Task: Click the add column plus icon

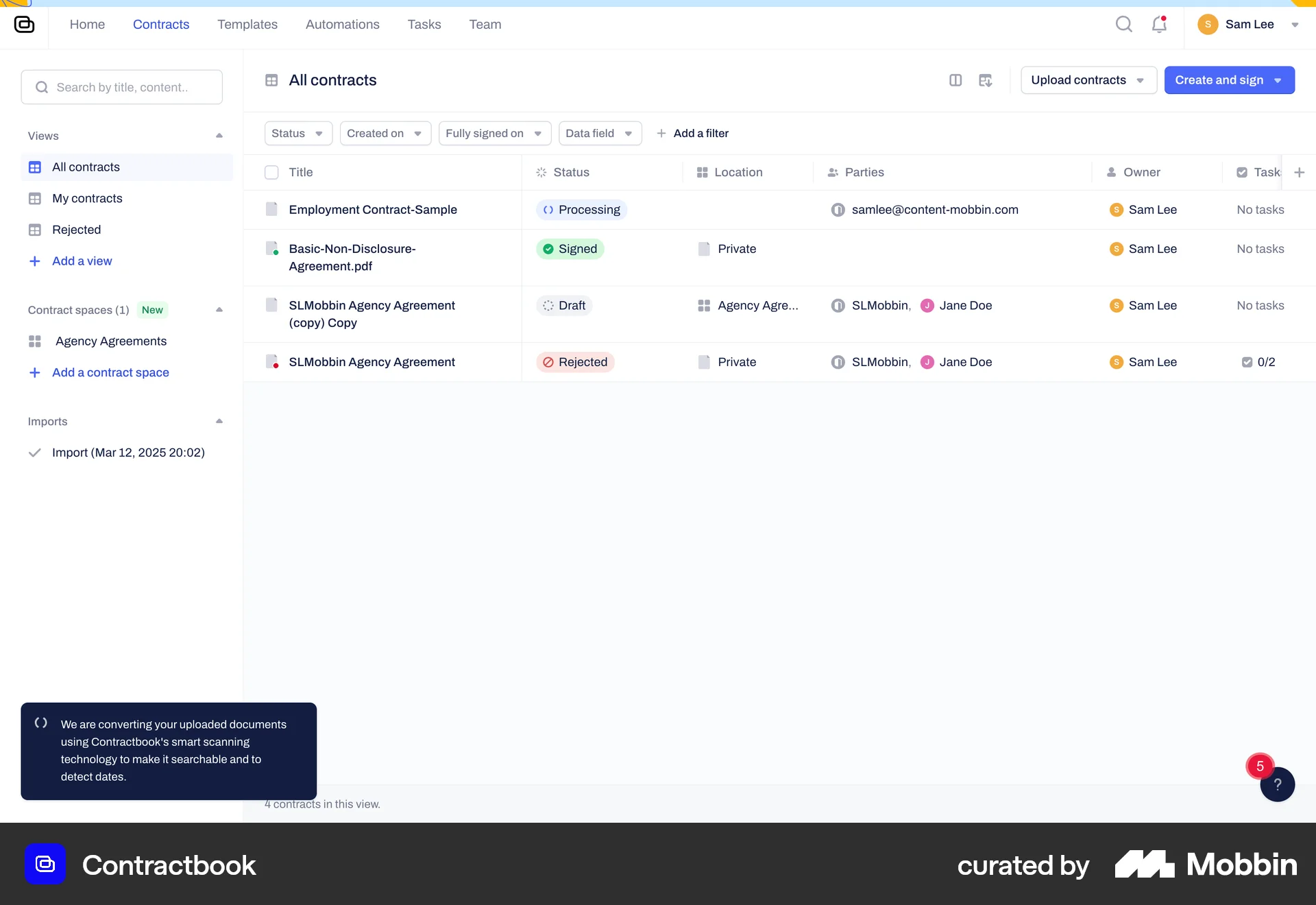Action: 1300,172
